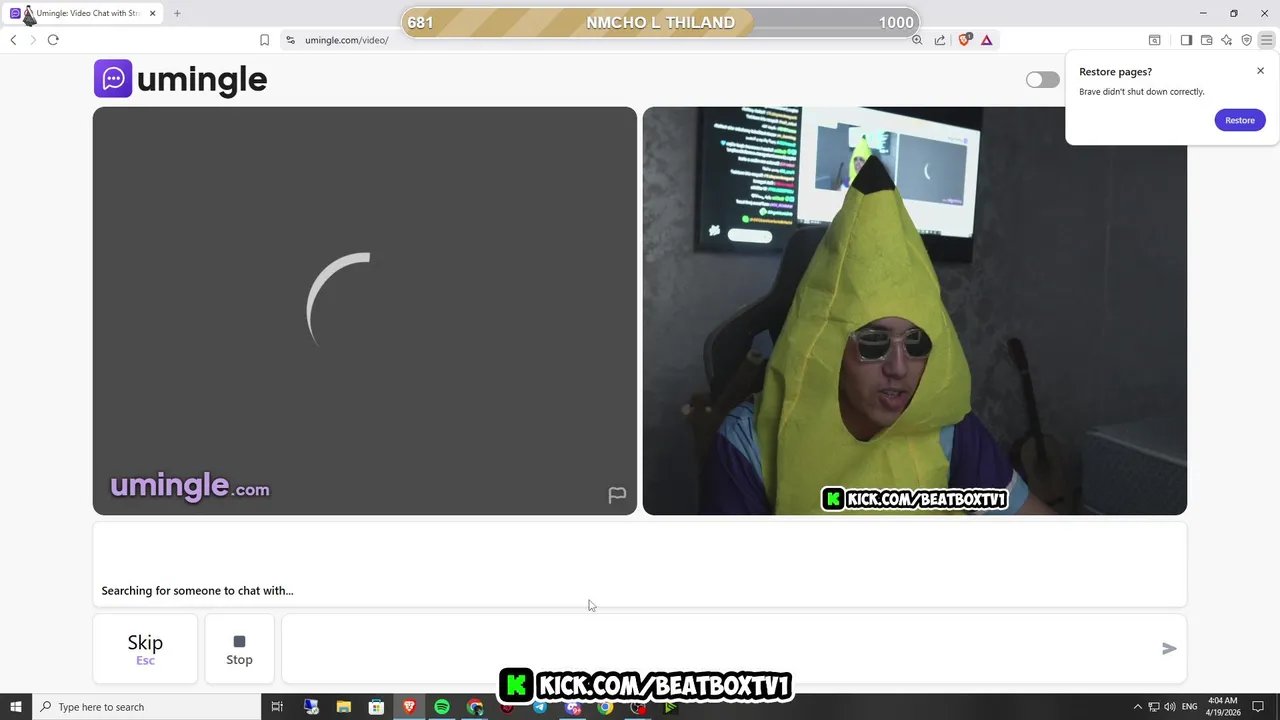Image resolution: width=1280 pixels, height=720 pixels.
Task: Click the local webcam video feed
Action: pos(915,311)
